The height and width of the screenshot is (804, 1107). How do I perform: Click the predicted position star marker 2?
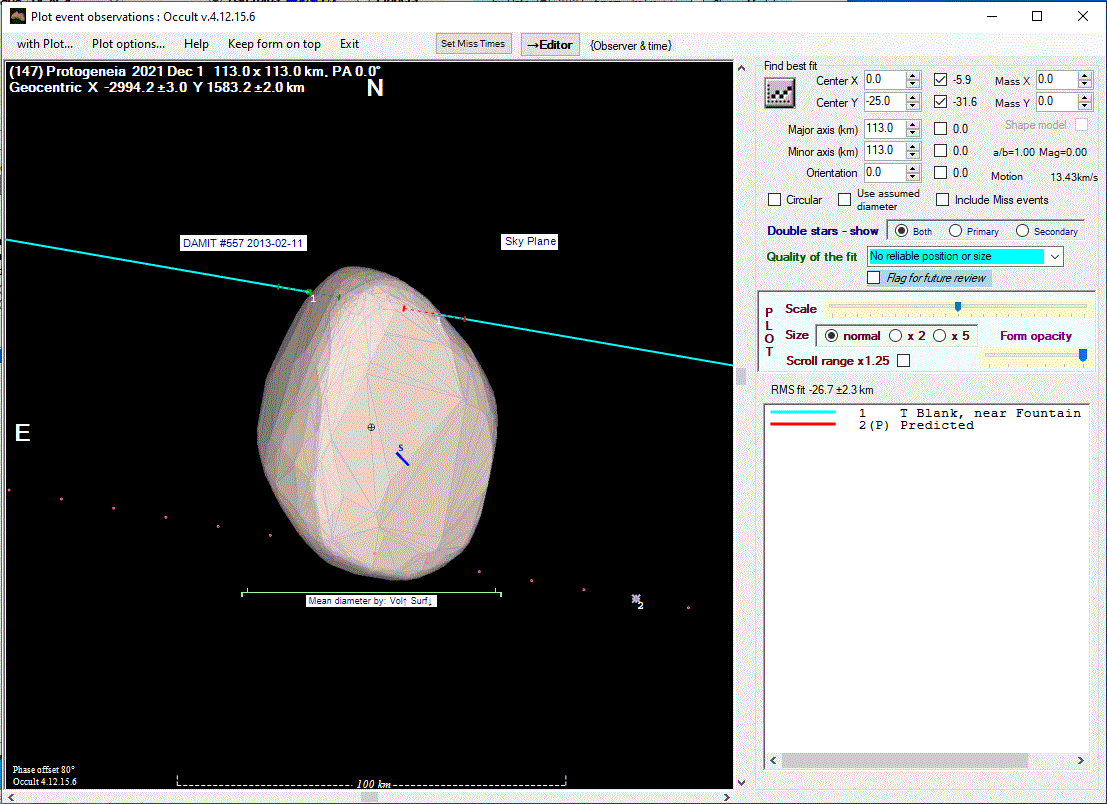[x=636, y=599]
